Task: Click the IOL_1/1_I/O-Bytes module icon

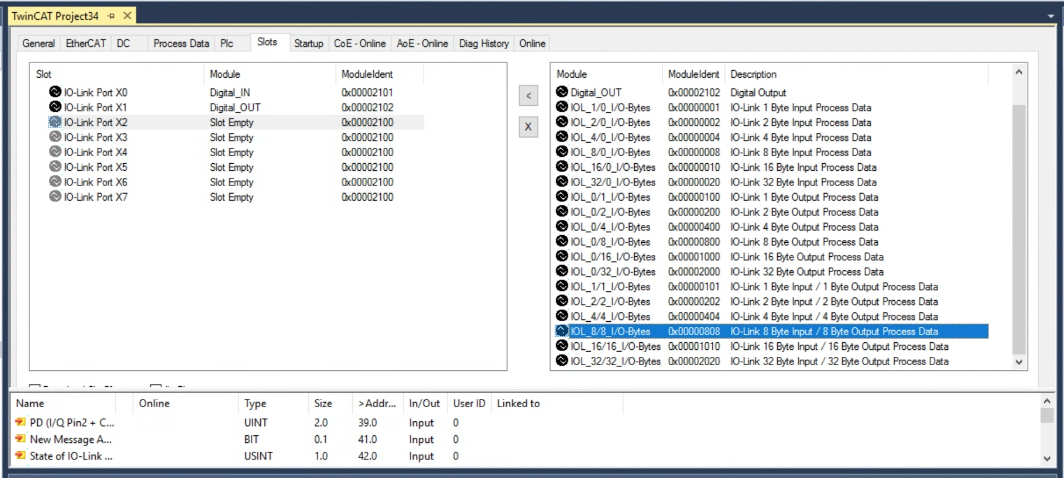Action: (x=562, y=287)
